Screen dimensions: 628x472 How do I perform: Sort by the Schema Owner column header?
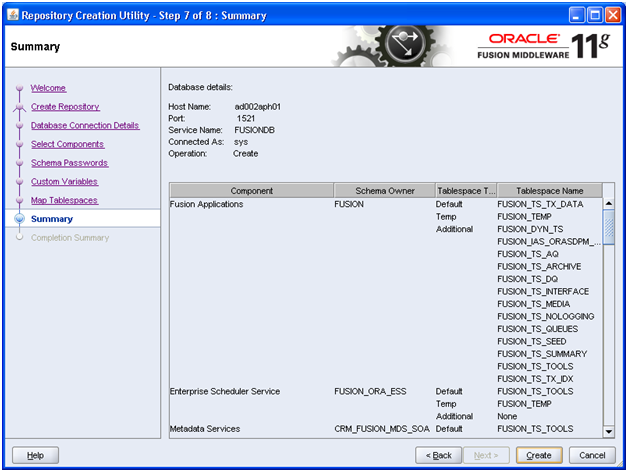coord(384,191)
